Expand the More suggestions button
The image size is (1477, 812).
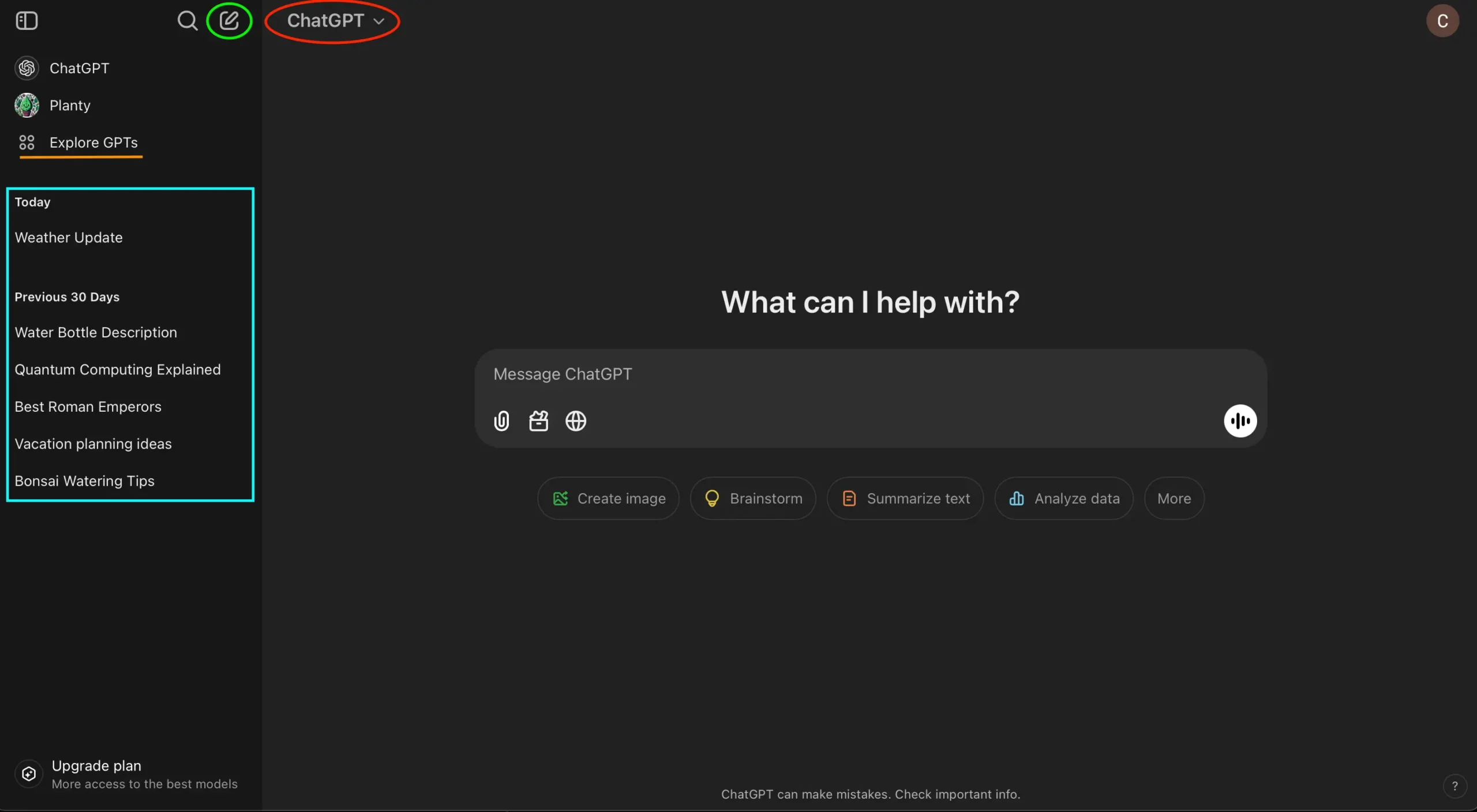point(1174,498)
